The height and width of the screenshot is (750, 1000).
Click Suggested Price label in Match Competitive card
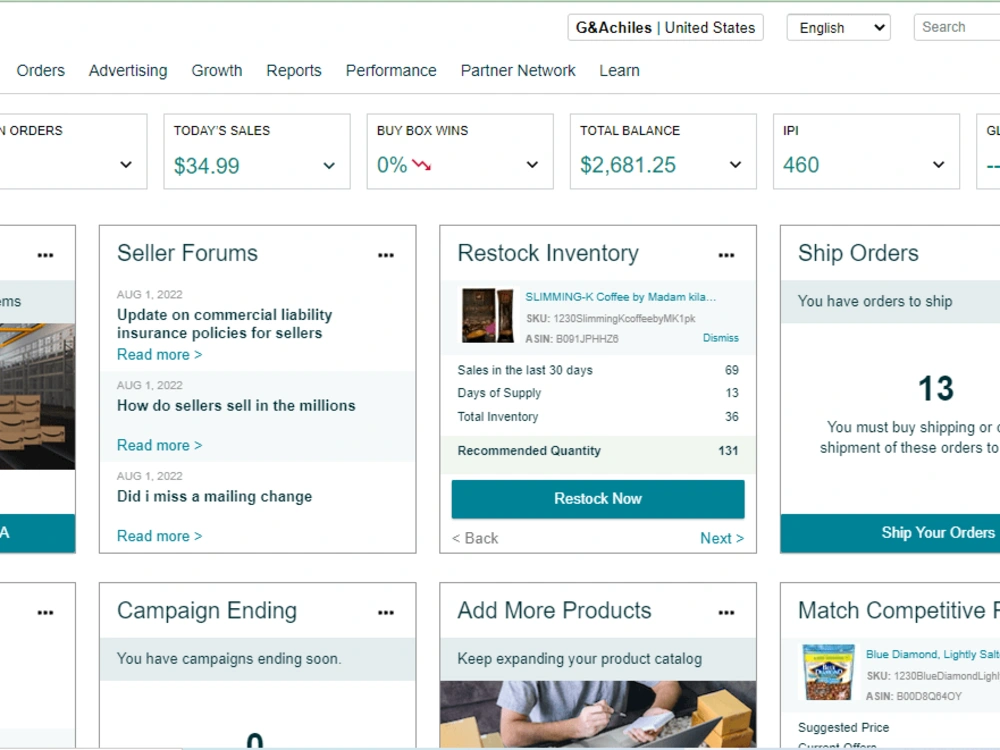click(843, 728)
